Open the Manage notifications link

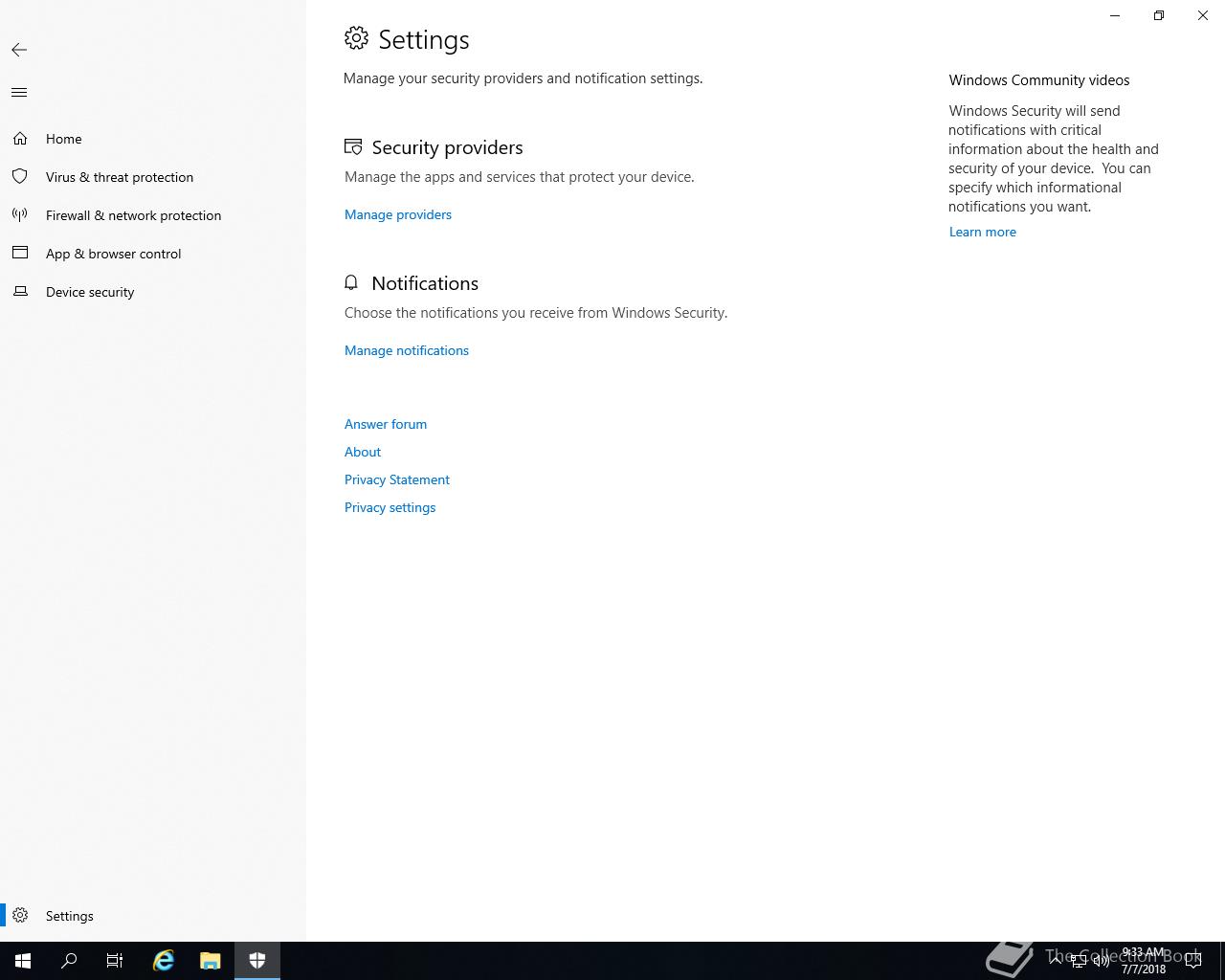click(407, 350)
